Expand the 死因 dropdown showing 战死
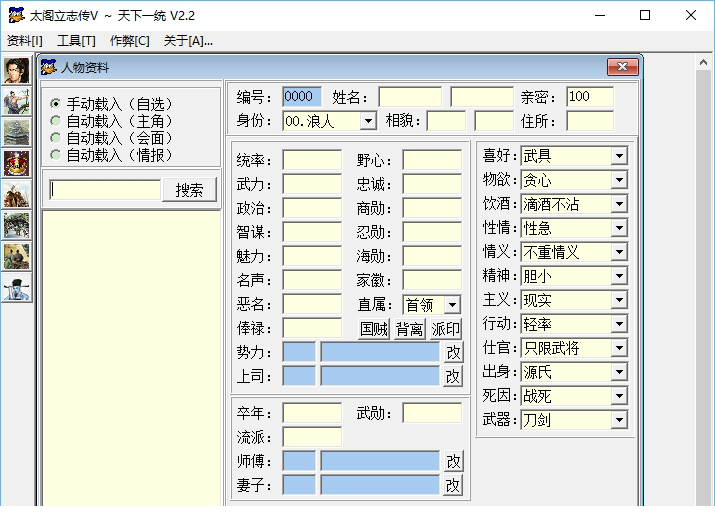 (619, 396)
